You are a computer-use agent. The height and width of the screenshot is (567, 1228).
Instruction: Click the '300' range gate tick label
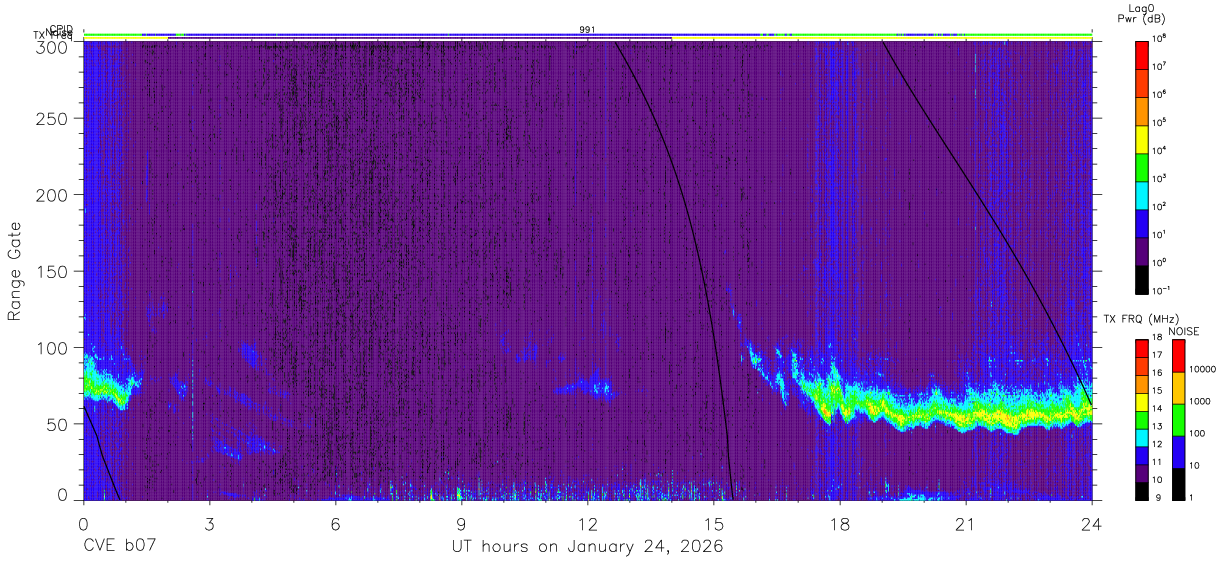[x=52, y=46]
